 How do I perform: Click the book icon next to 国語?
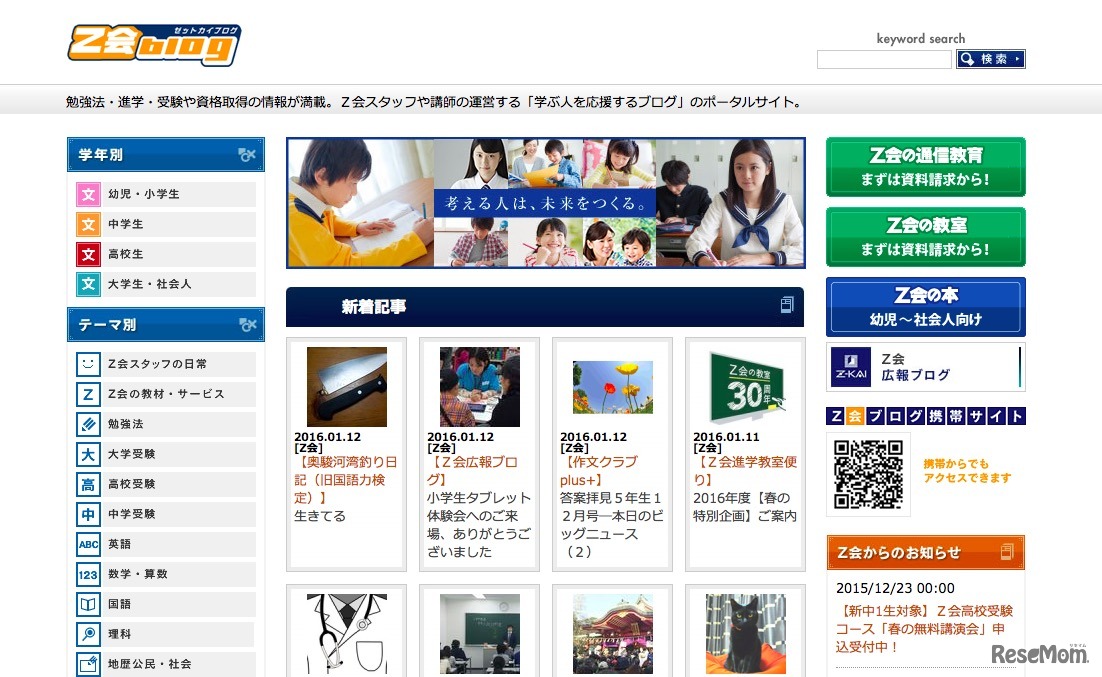point(88,604)
